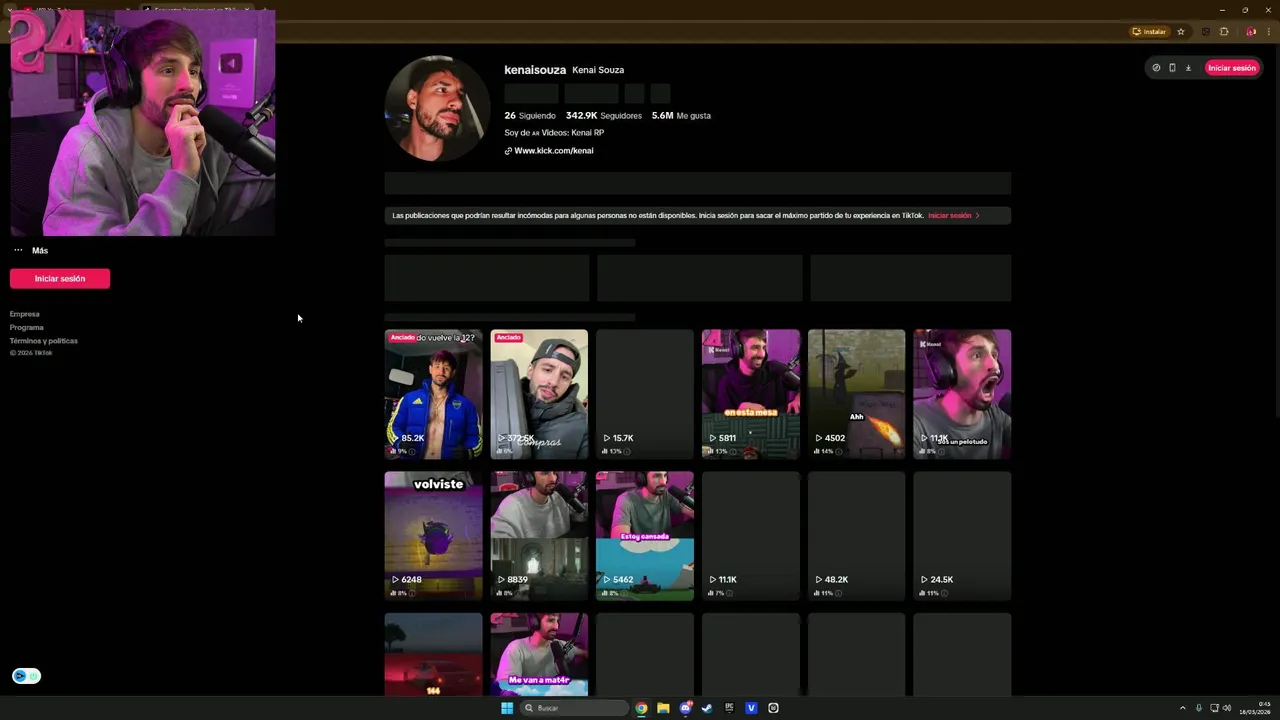1280x720 pixels.
Task: Click the Iniciar sesión link in notice banner
Action: 953,215
